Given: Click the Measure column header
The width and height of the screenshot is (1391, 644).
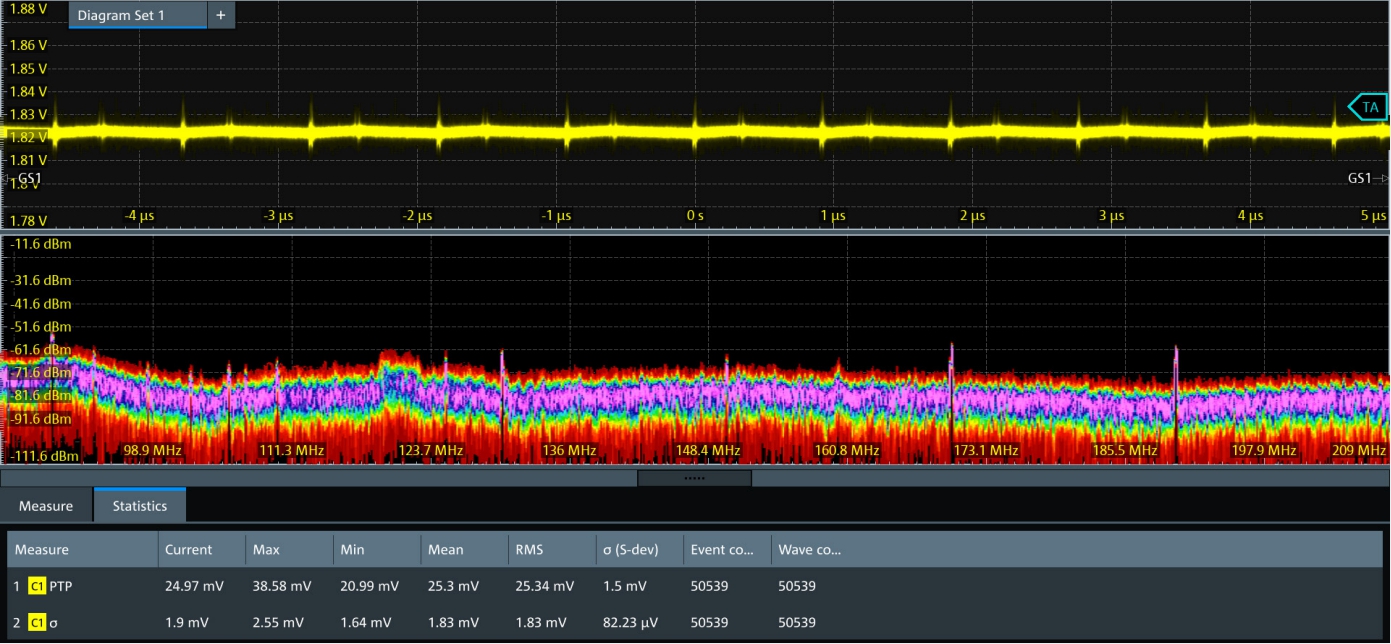Looking at the screenshot, I should coord(42,549).
